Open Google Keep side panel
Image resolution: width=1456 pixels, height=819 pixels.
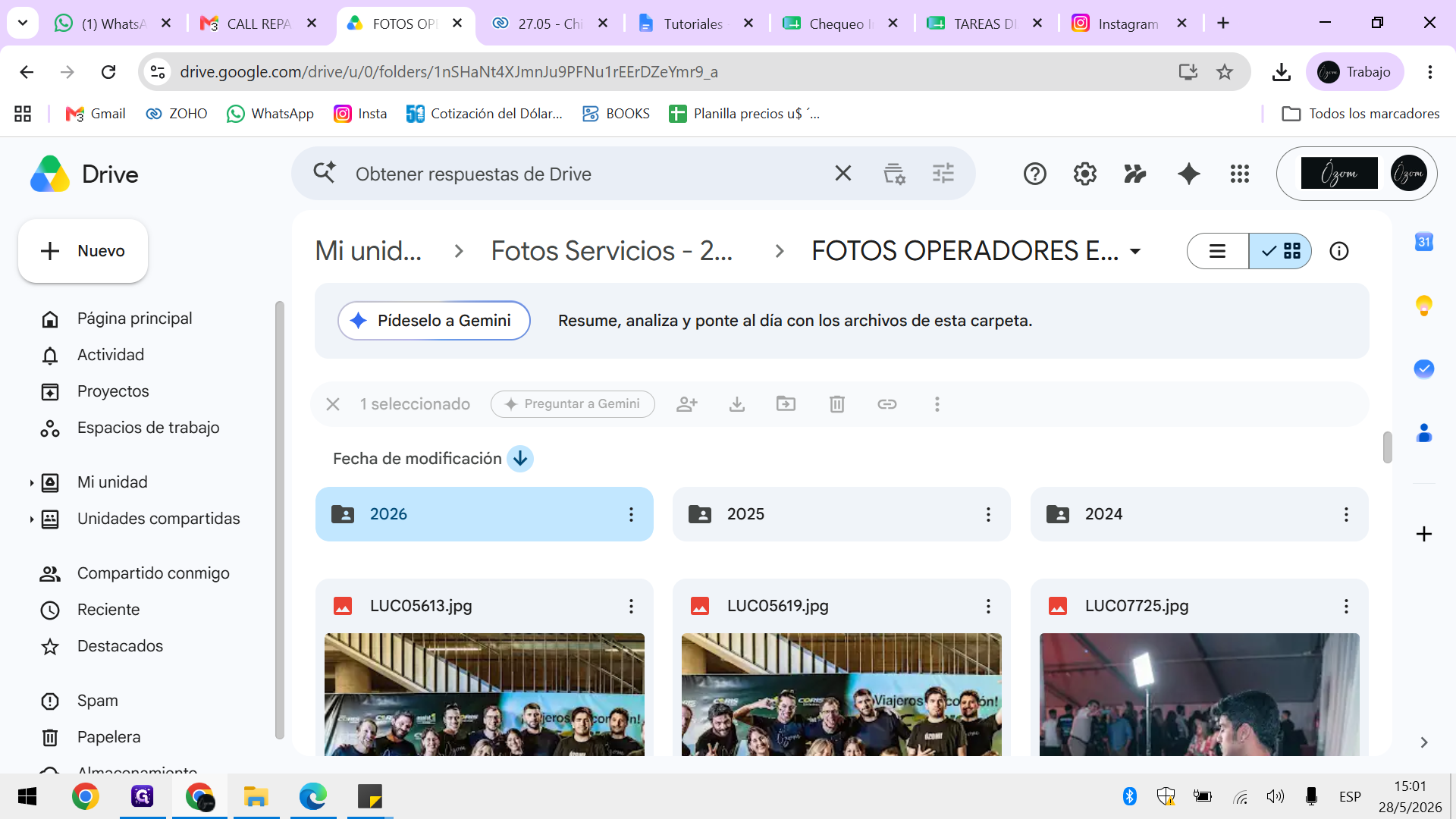coord(1423,306)
